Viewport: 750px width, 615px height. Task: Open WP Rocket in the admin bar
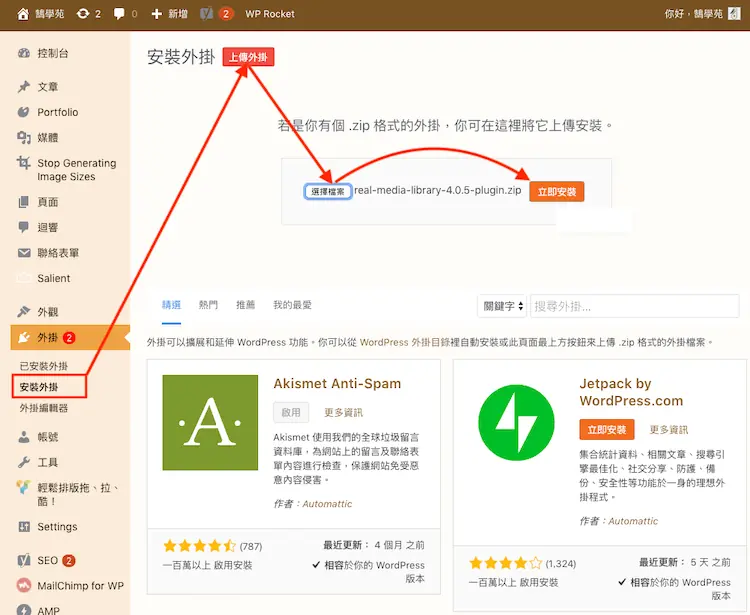click(x=270, y=14)
